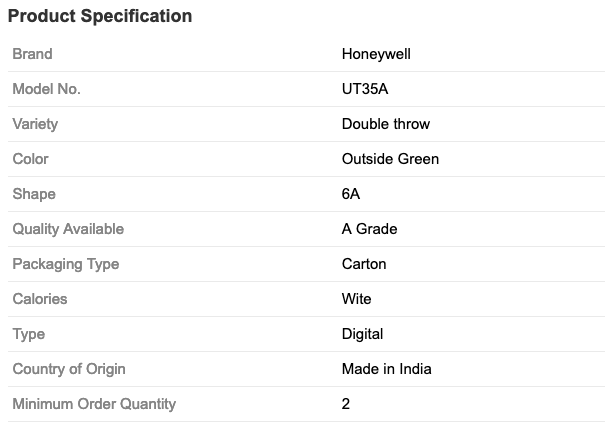Click the Variety label

(35, 124)
